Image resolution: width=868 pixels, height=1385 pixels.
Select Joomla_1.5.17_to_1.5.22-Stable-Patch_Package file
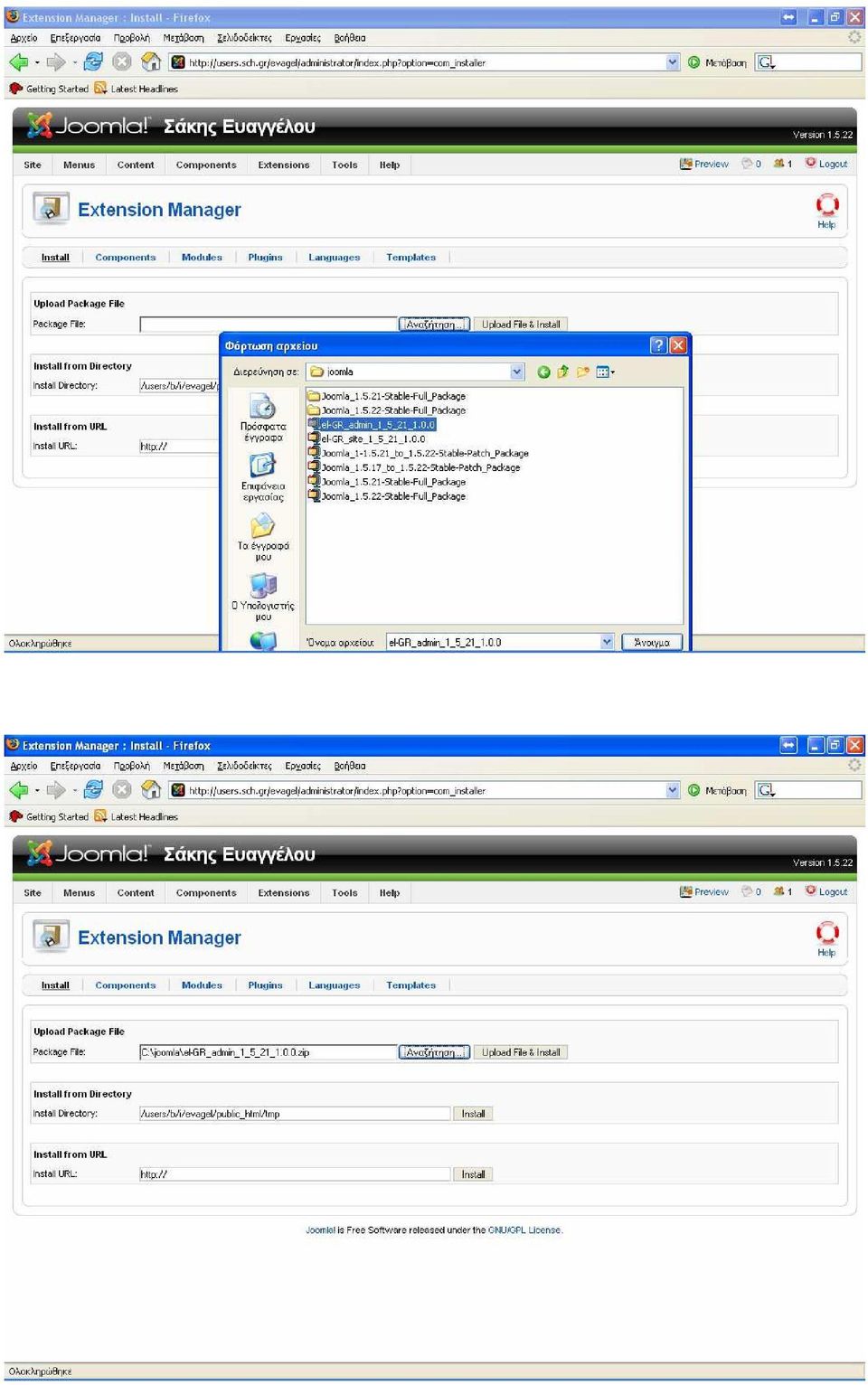coord(414,468)
